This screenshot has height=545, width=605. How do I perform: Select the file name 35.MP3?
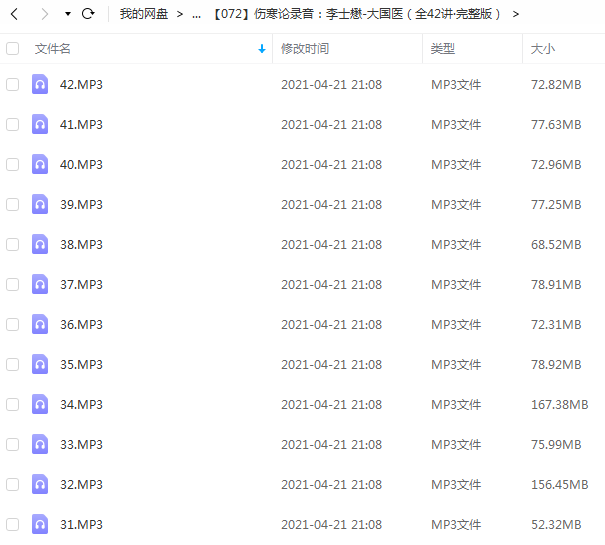coord(81,364)
